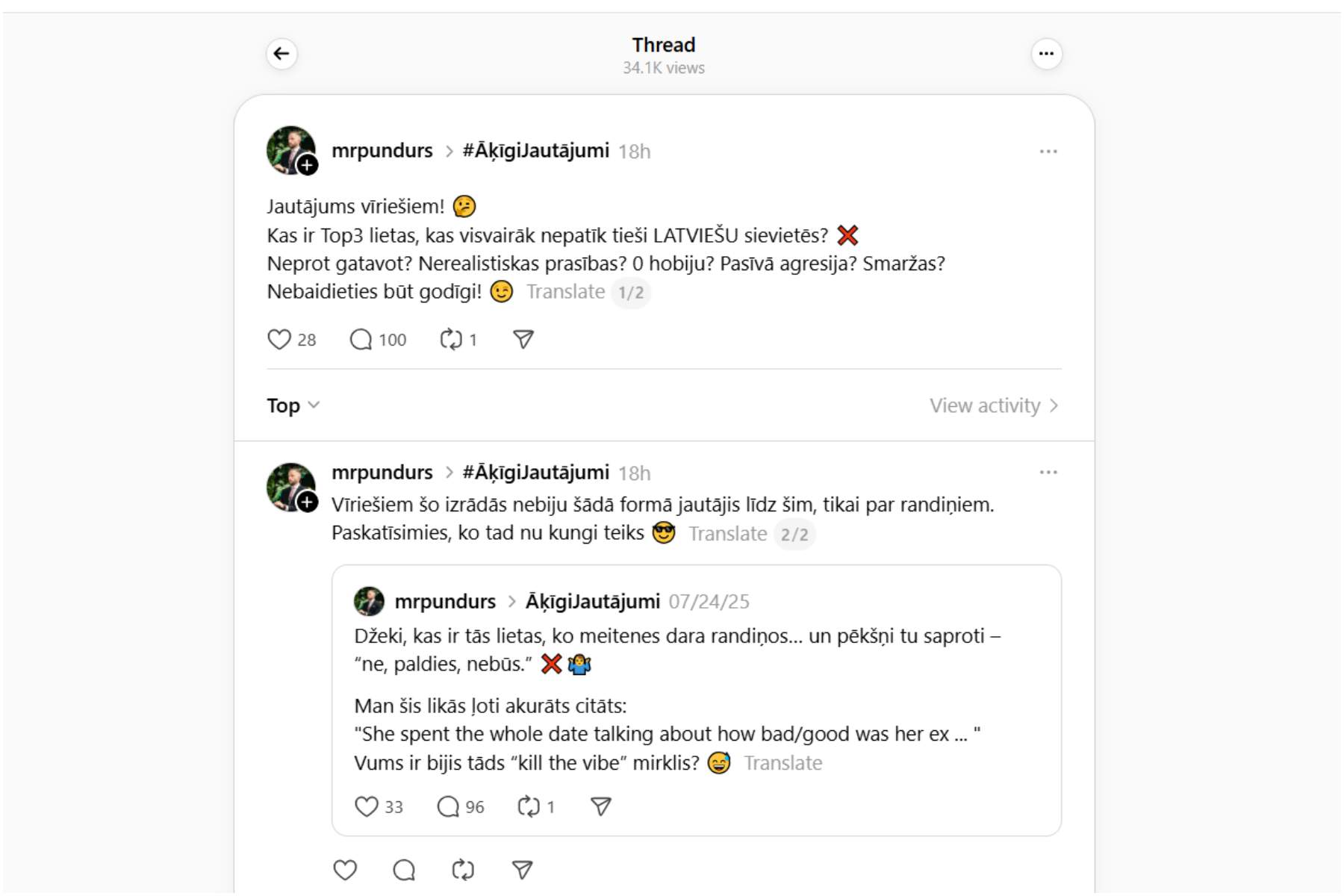Open mrpundurs profile from second post username

point(382,473)
